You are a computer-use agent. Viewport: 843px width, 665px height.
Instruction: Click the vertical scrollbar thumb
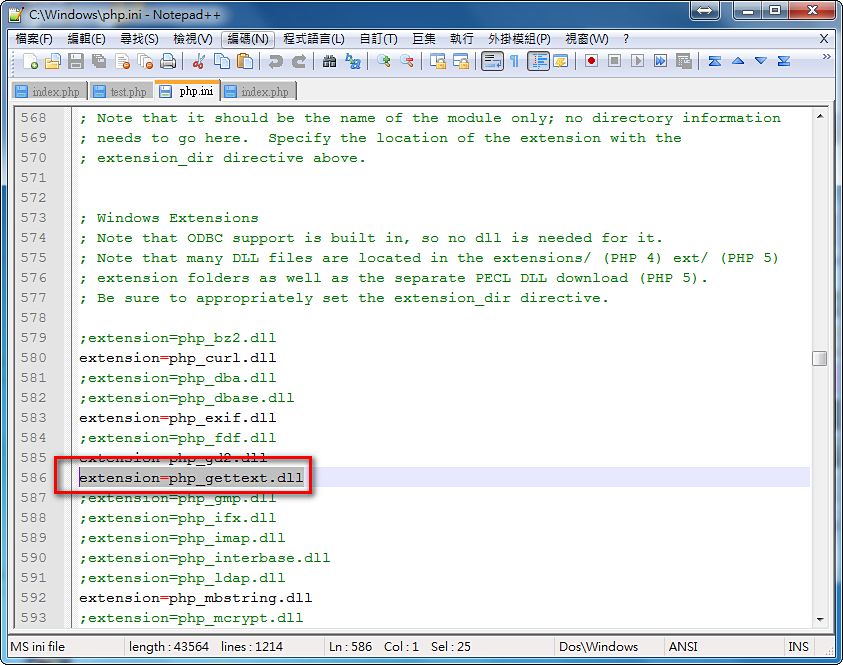[x=819, y=358]
